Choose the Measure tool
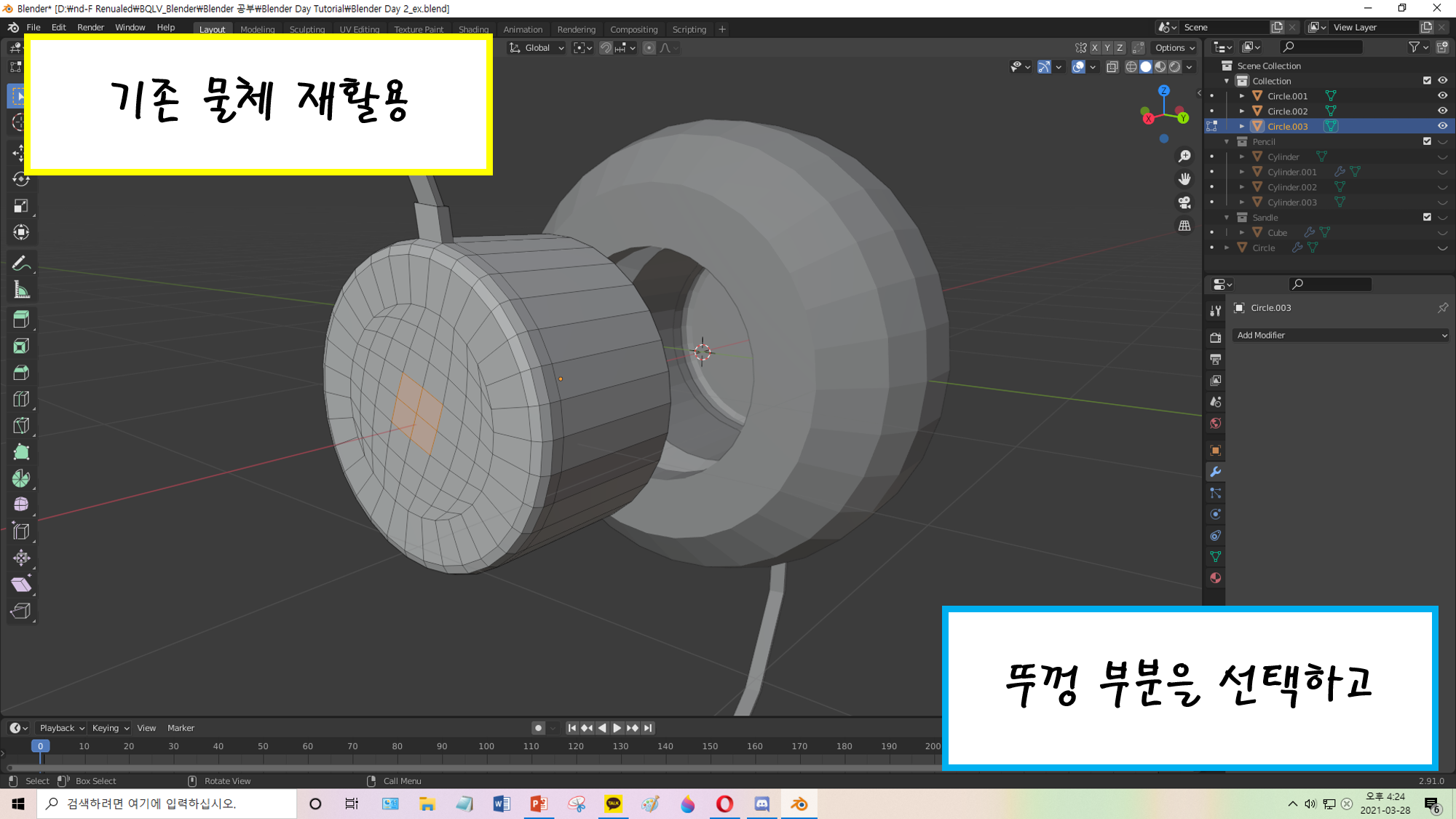The image size is (1456, 819). pos(21,290)
